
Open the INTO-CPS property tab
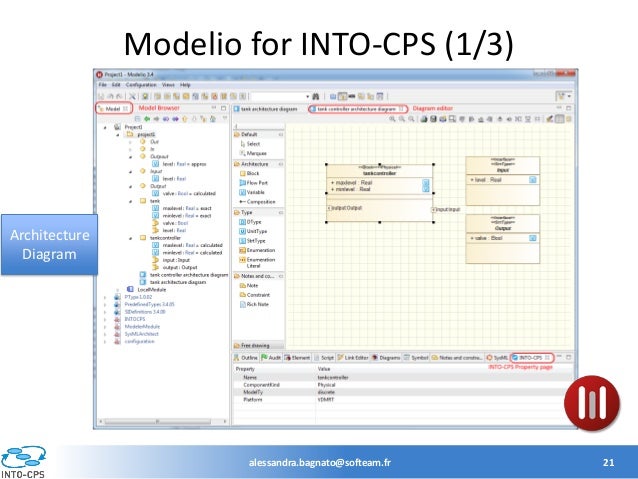531,358
